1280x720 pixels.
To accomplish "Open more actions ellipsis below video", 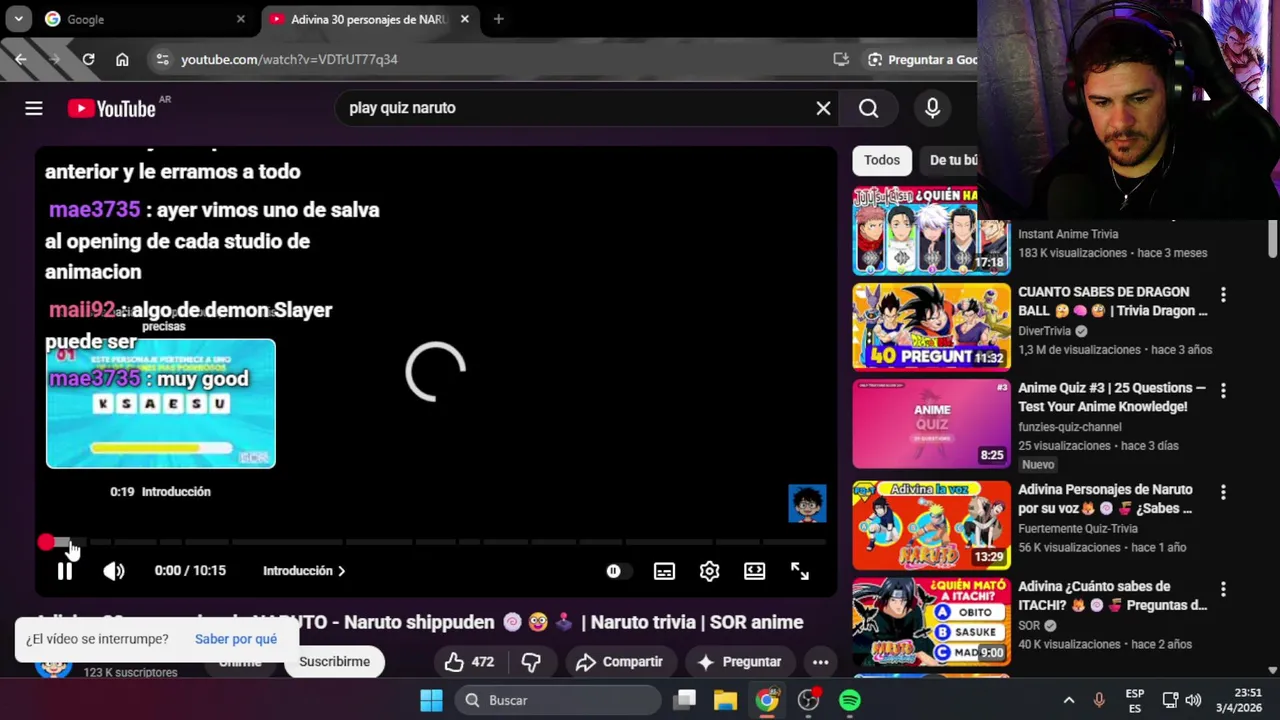I will [x=820, y=662].
